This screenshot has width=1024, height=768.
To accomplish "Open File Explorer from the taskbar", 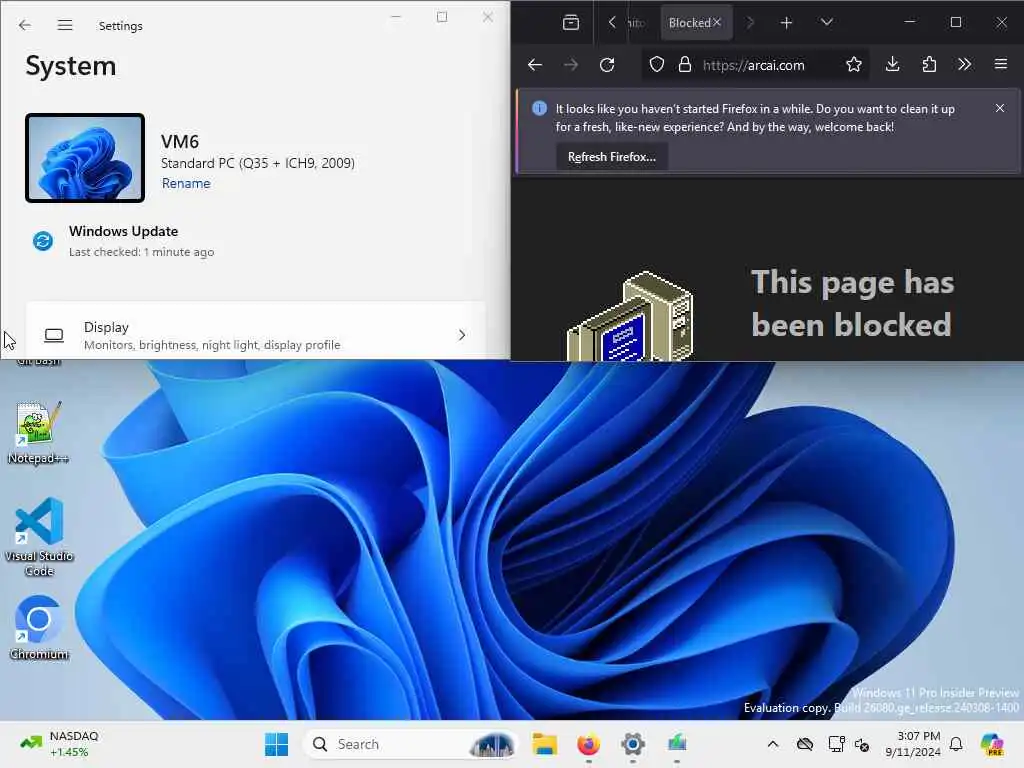I will click(x=544, y=744).
